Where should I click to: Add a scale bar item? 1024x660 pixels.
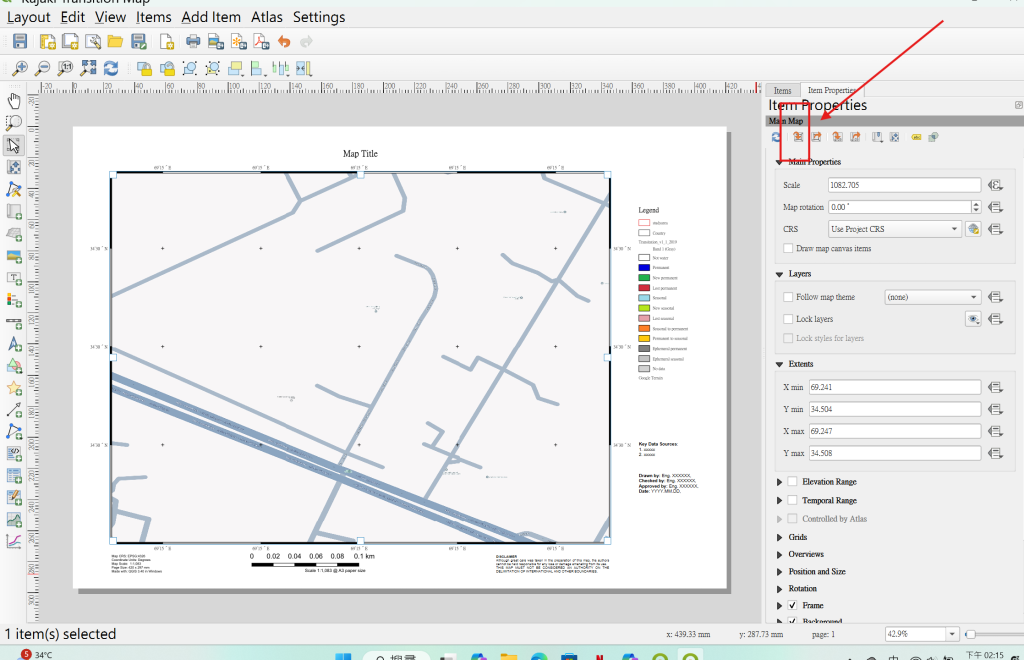tap(14, 322)
